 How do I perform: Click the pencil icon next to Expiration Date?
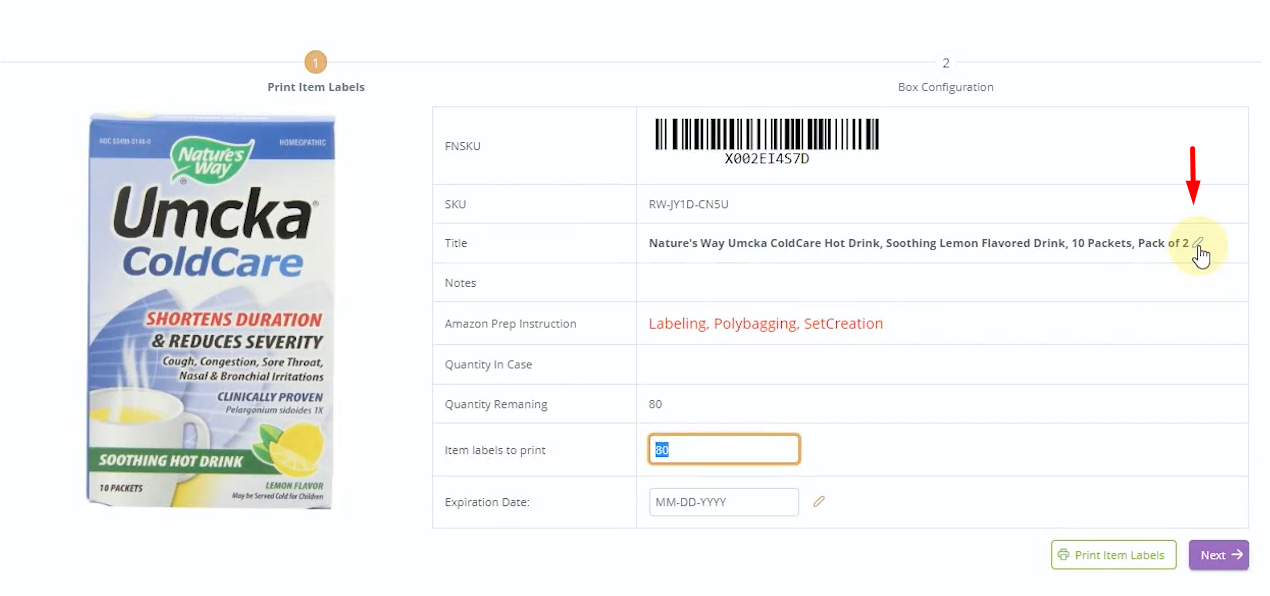[819, 502]
